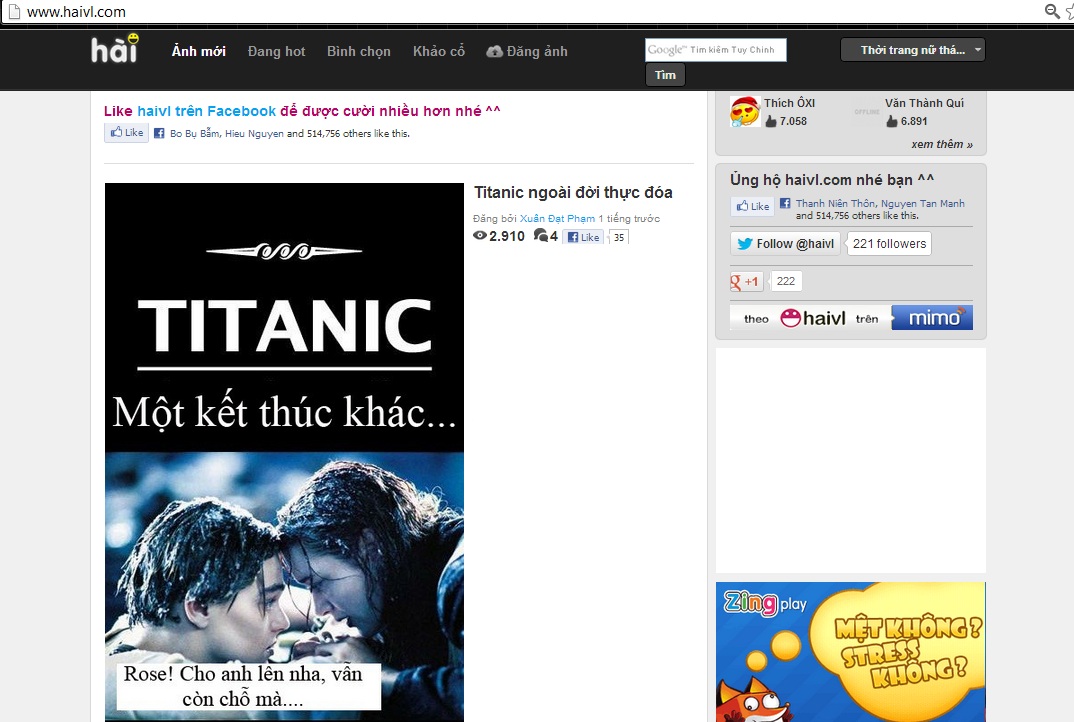Click the cloud upload icon beside Đăng ảnh
Image resolution: width=1074 pixels, height=722 pixels.
495,51
